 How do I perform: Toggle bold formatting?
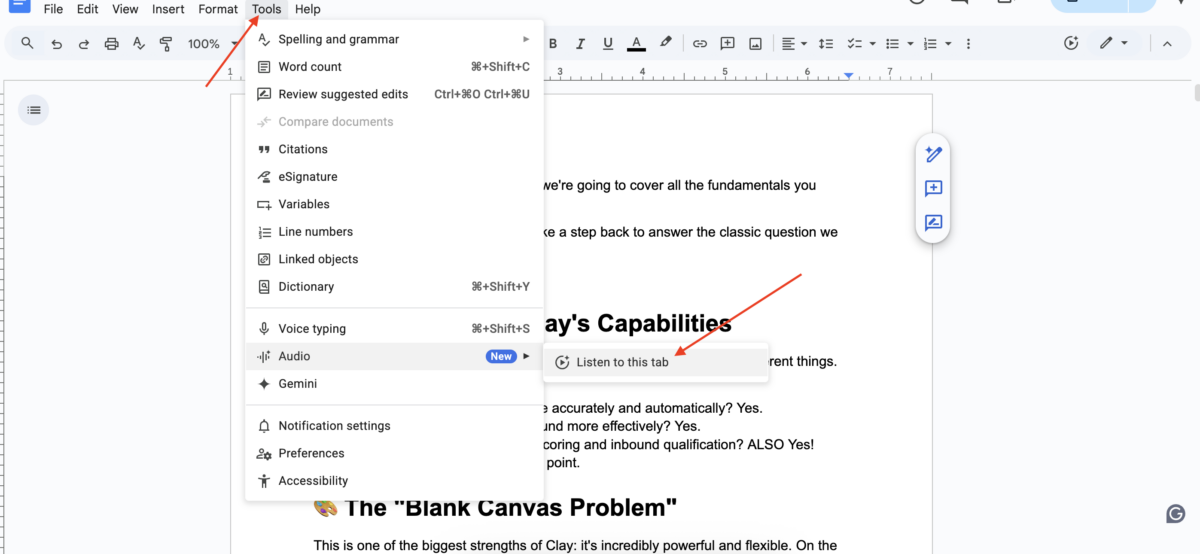552,44
